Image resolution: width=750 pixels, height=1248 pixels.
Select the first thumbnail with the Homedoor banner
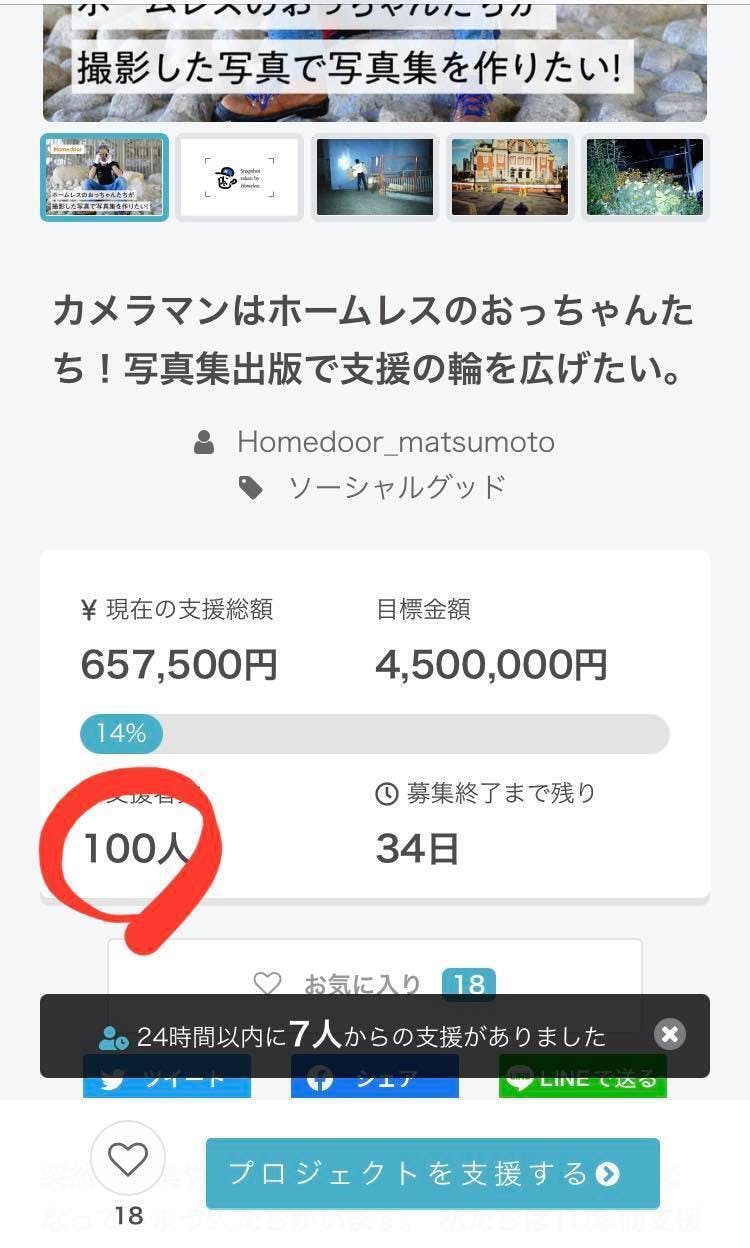(x=105, y=177)
